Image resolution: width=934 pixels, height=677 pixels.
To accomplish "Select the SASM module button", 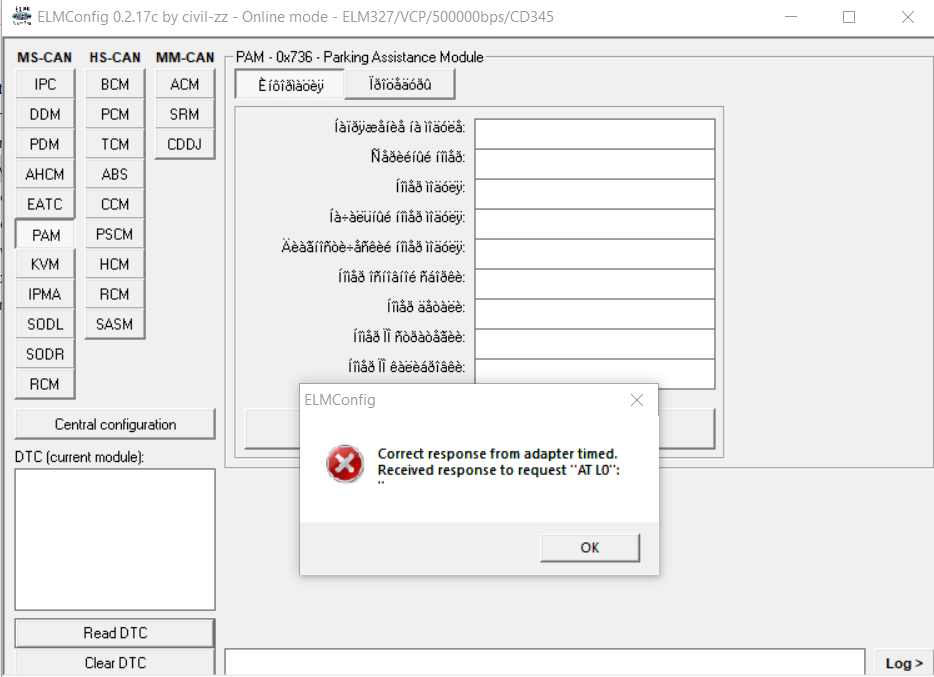I will tap(115, 324).
